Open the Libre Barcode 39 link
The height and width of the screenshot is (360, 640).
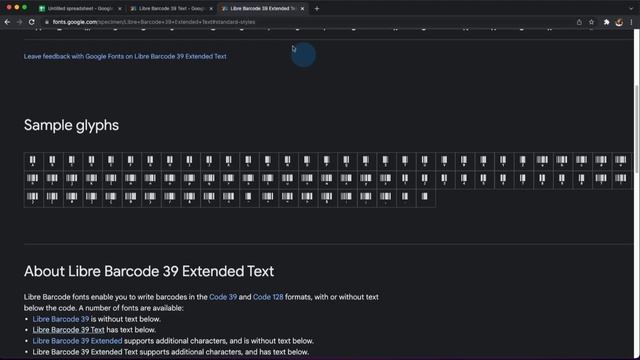pos(61,319)
